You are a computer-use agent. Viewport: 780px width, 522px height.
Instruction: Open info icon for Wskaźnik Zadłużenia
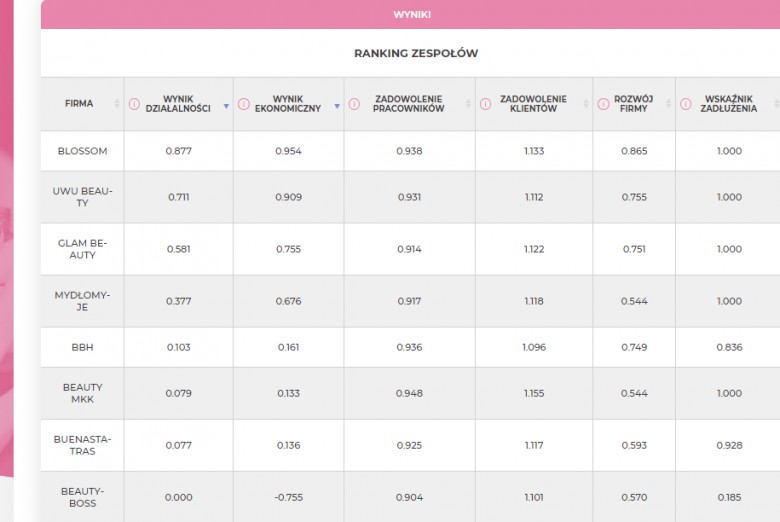[686, 104]
